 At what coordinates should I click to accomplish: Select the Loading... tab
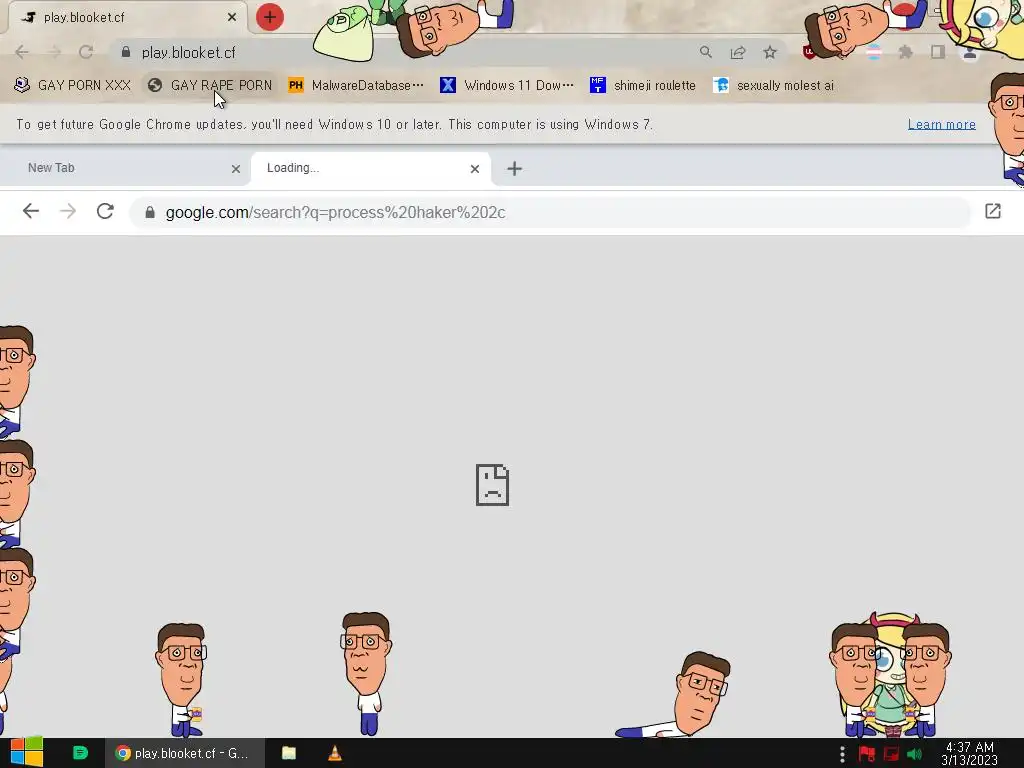coord(370,168)
